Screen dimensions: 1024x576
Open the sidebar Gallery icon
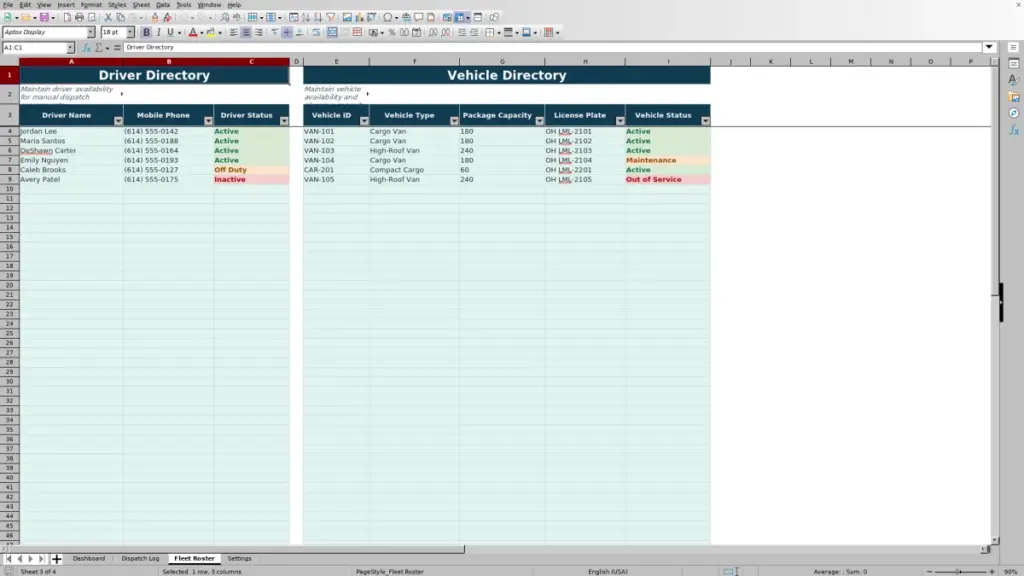pos(1014,97)
